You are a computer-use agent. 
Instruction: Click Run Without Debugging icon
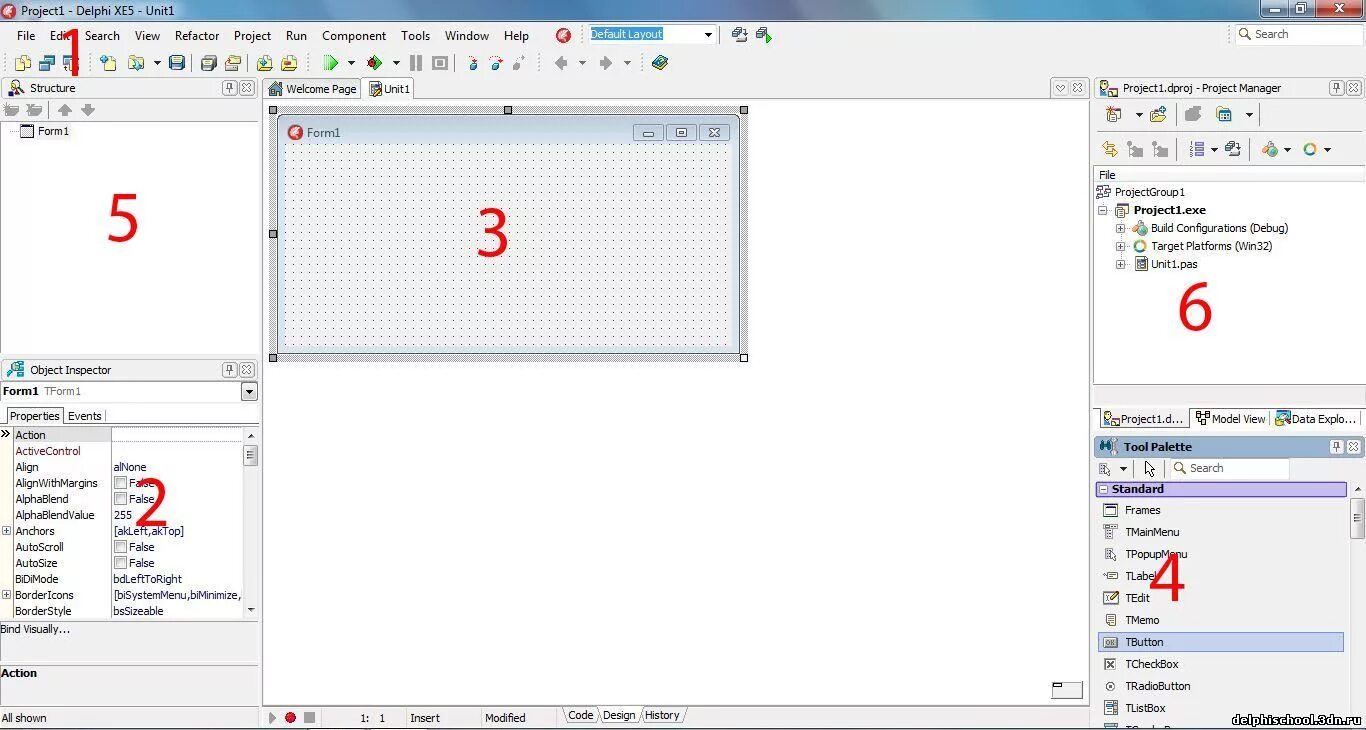(x=374, y=63)
